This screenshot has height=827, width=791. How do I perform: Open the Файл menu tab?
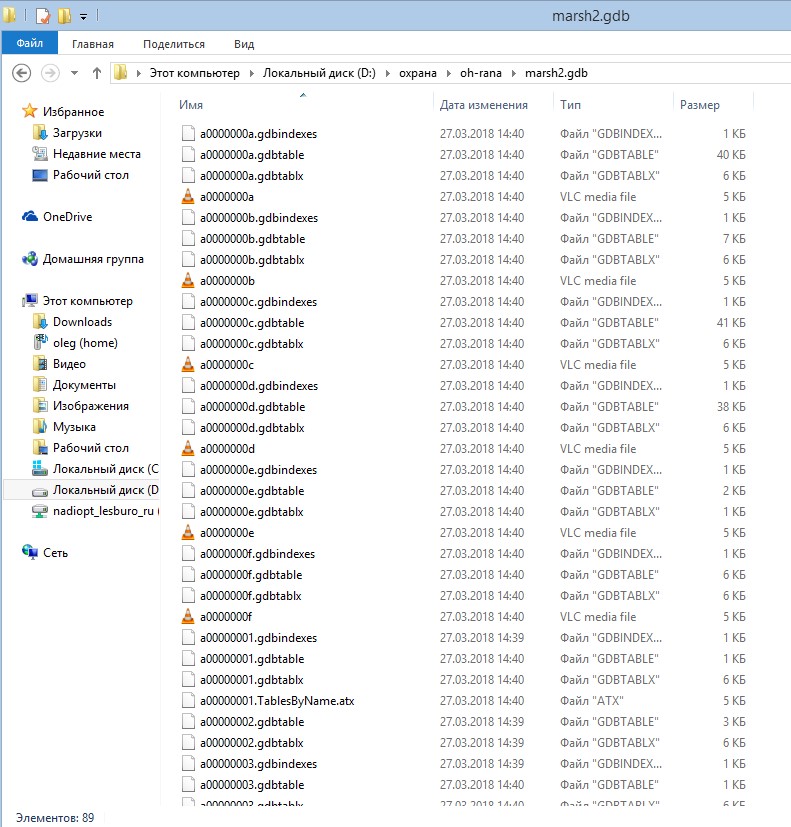(30, 43)
